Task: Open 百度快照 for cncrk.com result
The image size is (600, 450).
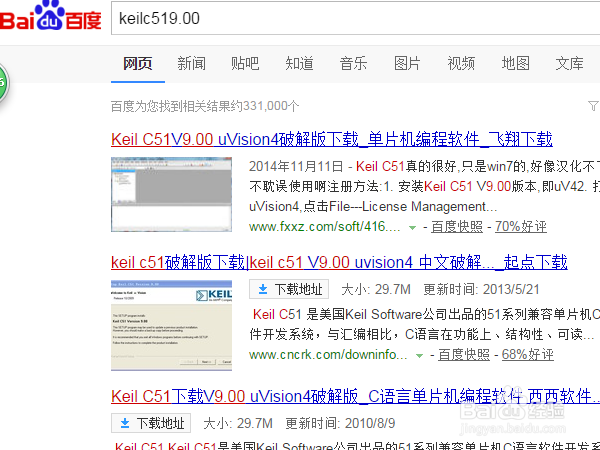Action: [464, 355]
